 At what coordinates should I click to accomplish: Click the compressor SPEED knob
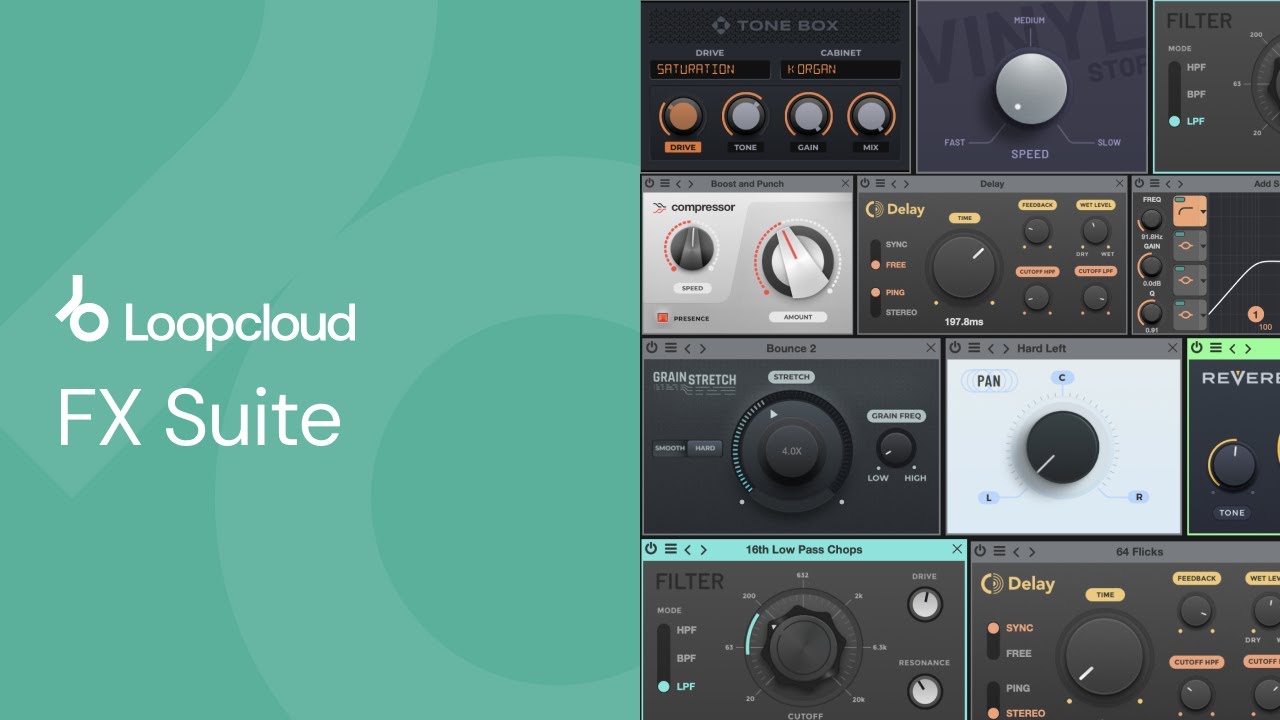tap(693, 248)
